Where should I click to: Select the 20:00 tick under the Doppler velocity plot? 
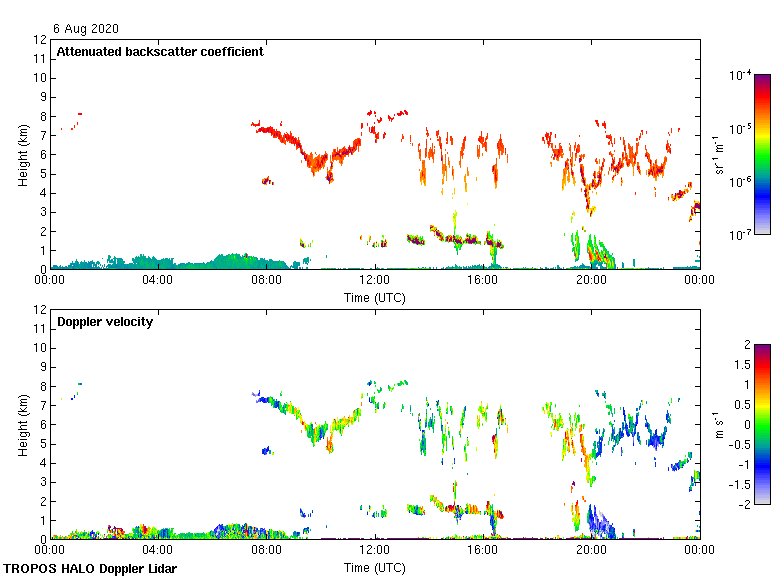[x=591, y=550]
